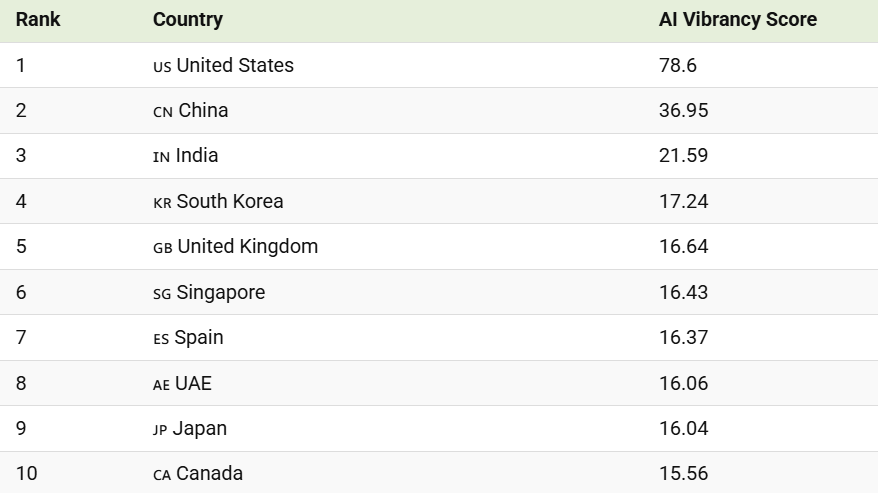This screenshot has height=493, width=878.
Task: Click rank number 5 cell
Action: [21, 246]
